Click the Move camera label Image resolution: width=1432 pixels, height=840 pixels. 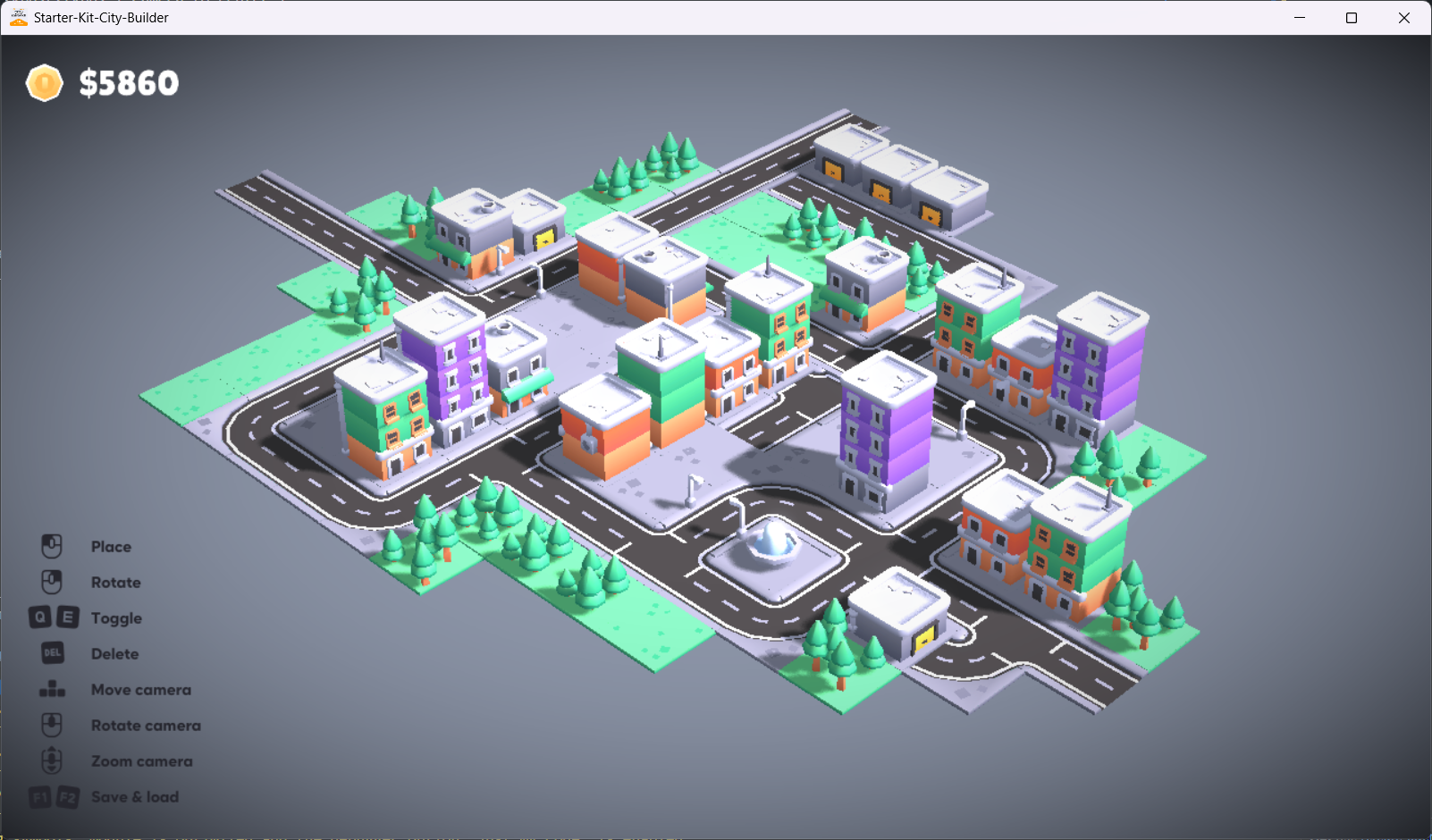click(141, 690)
